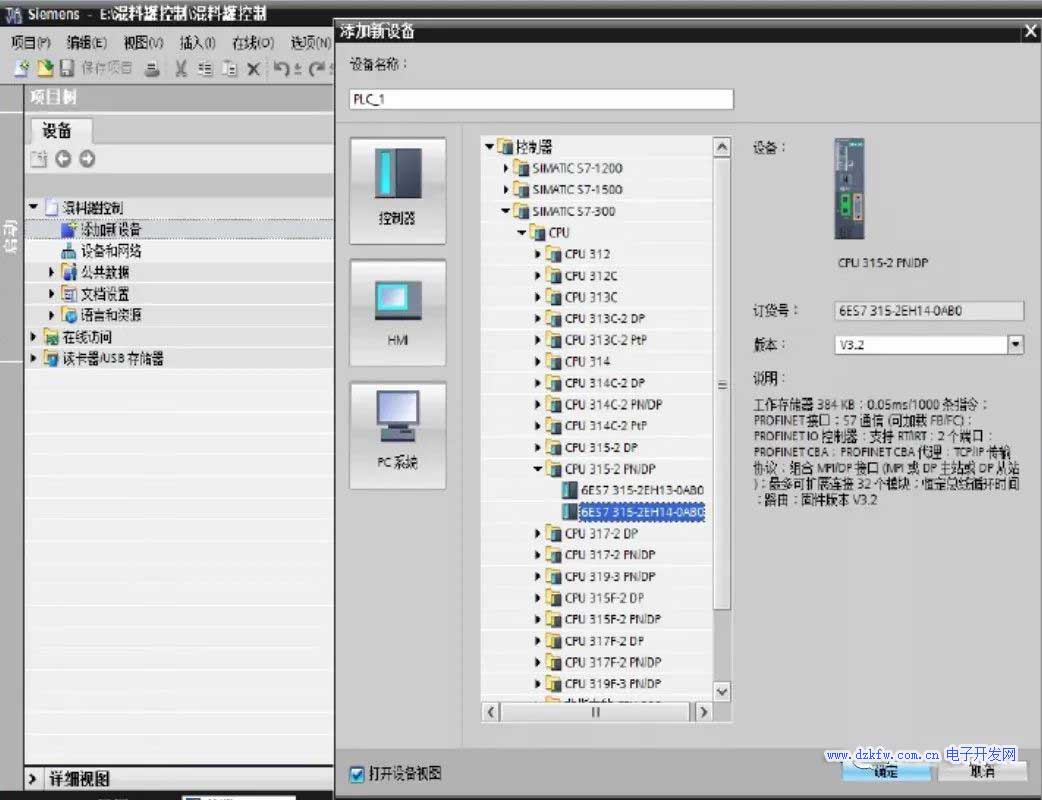Viewport: 1042px width, 800px height.
Task: Click the print icon in the toolbar
Action: [x=152, y=68]
